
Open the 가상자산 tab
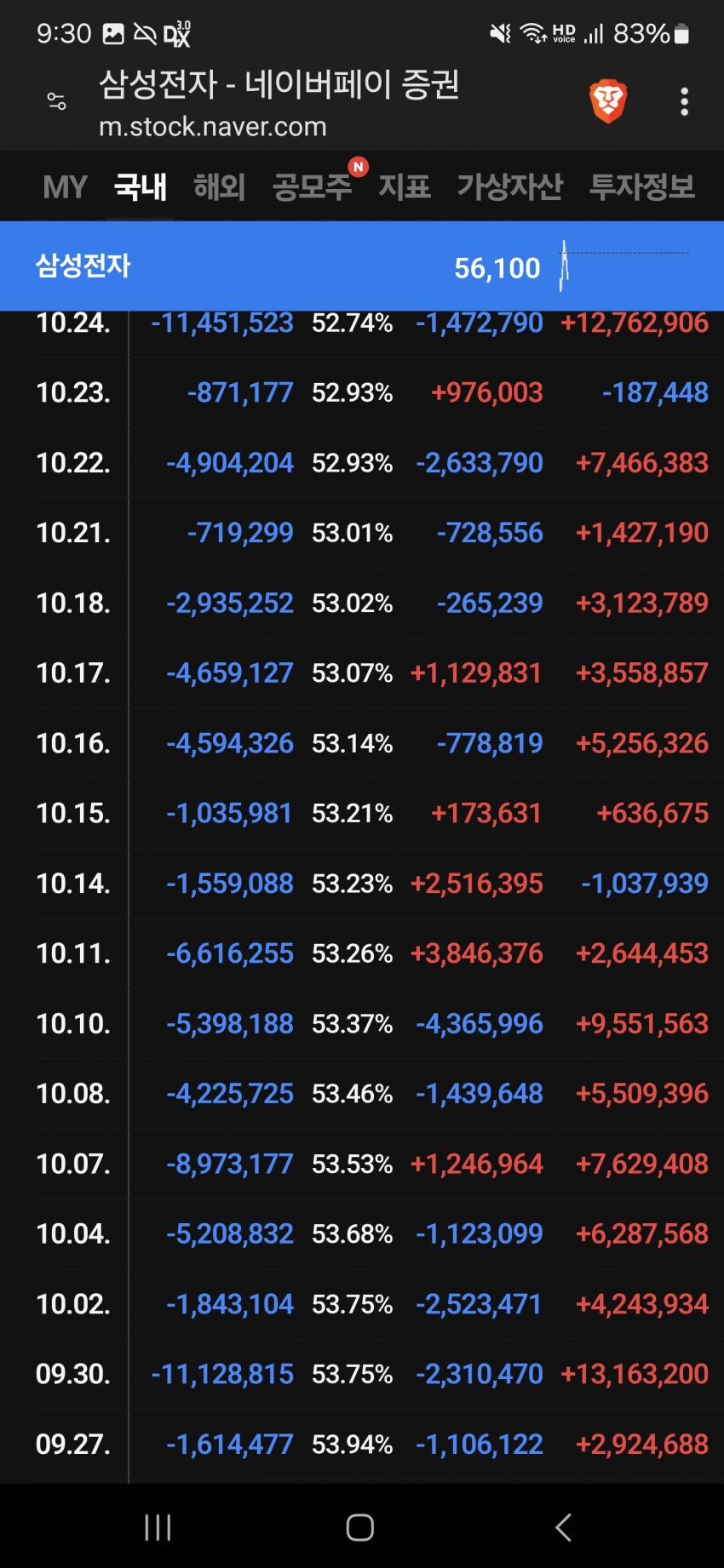click(x=509, y=187)
